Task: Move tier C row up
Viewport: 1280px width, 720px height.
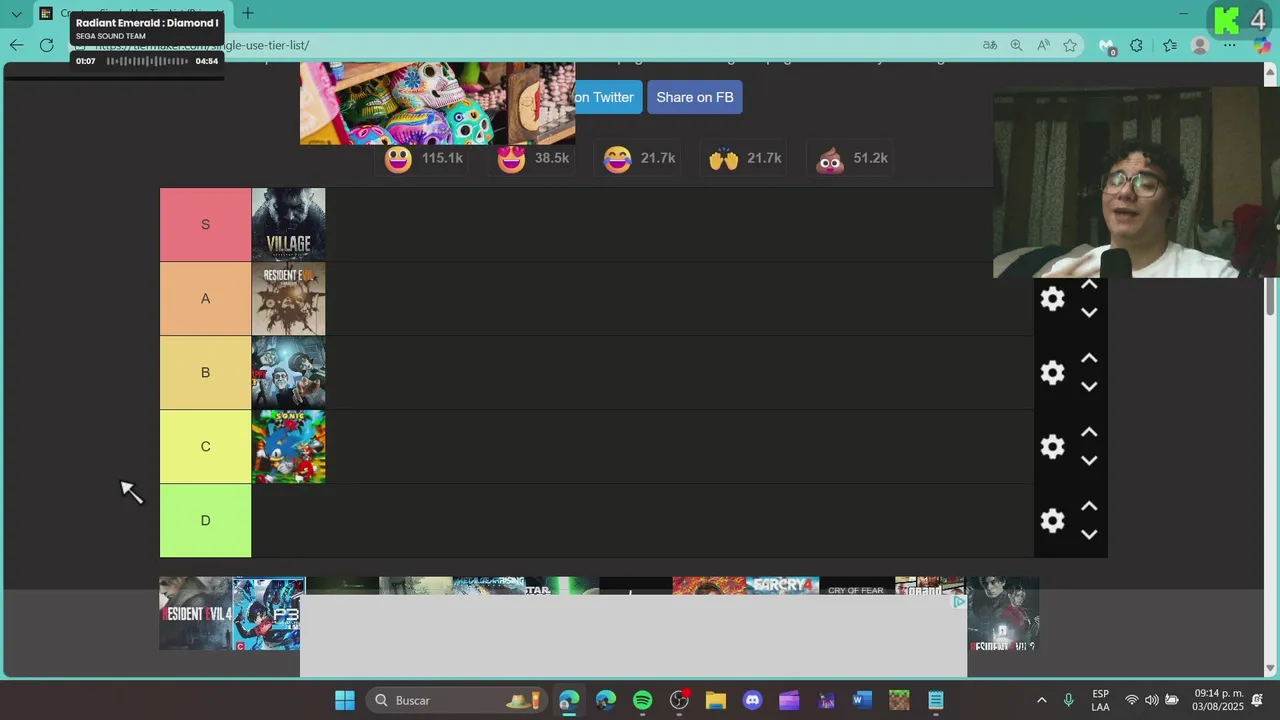Action: 1089,432
